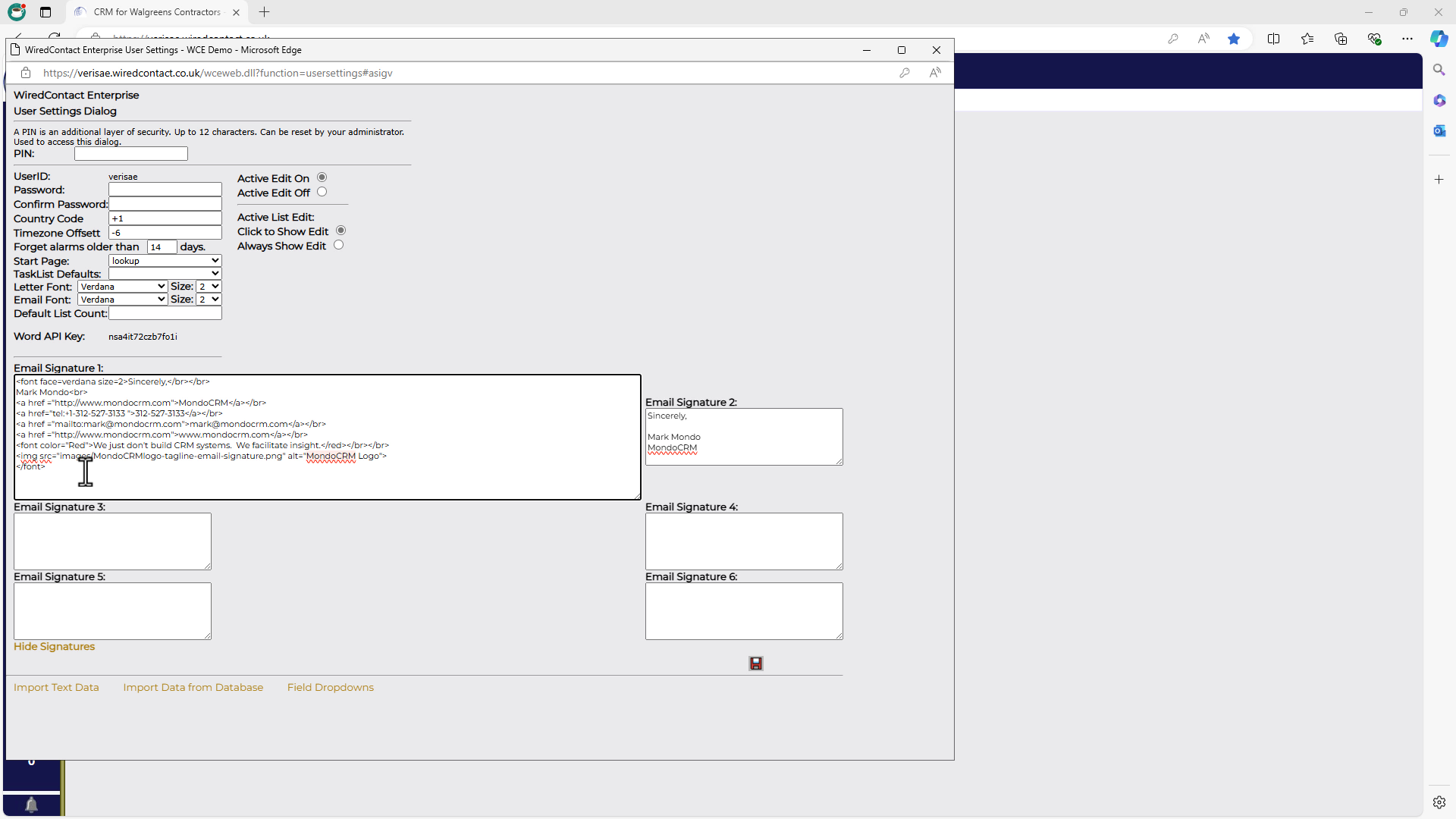The height and width of the screenshot is (819, 1456).
Task: Click the favorites star icon in the address bar
Action: point(1234,39)
